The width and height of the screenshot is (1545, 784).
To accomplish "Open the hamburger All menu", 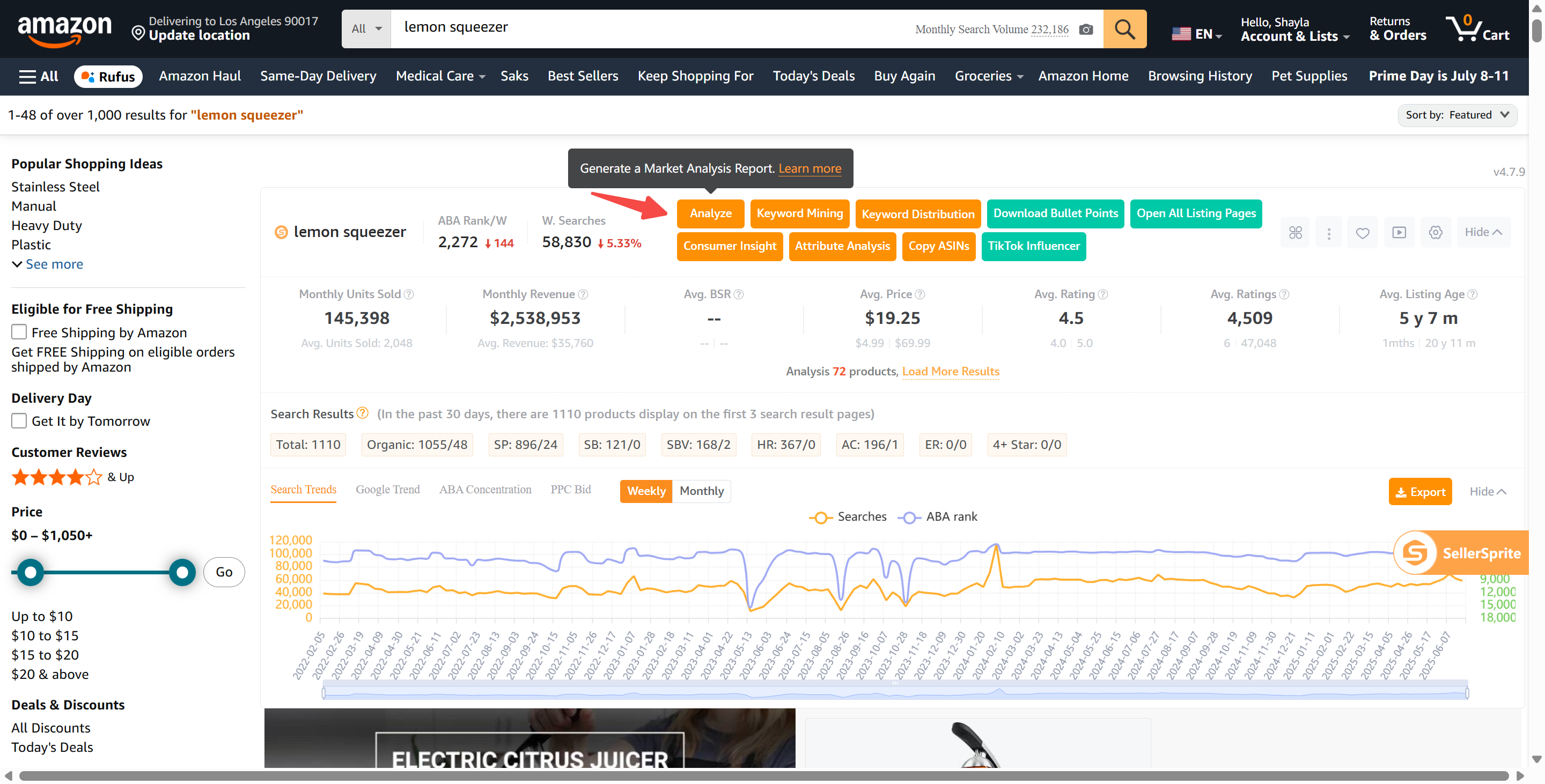I will [39, 76].
